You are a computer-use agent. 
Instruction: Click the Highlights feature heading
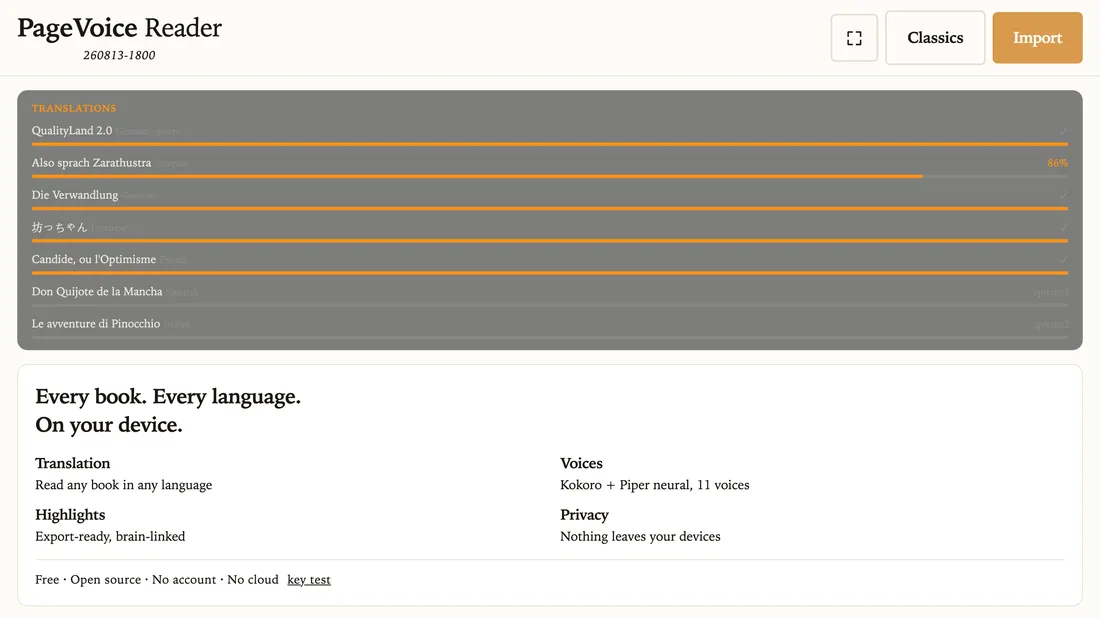(70, 515)
